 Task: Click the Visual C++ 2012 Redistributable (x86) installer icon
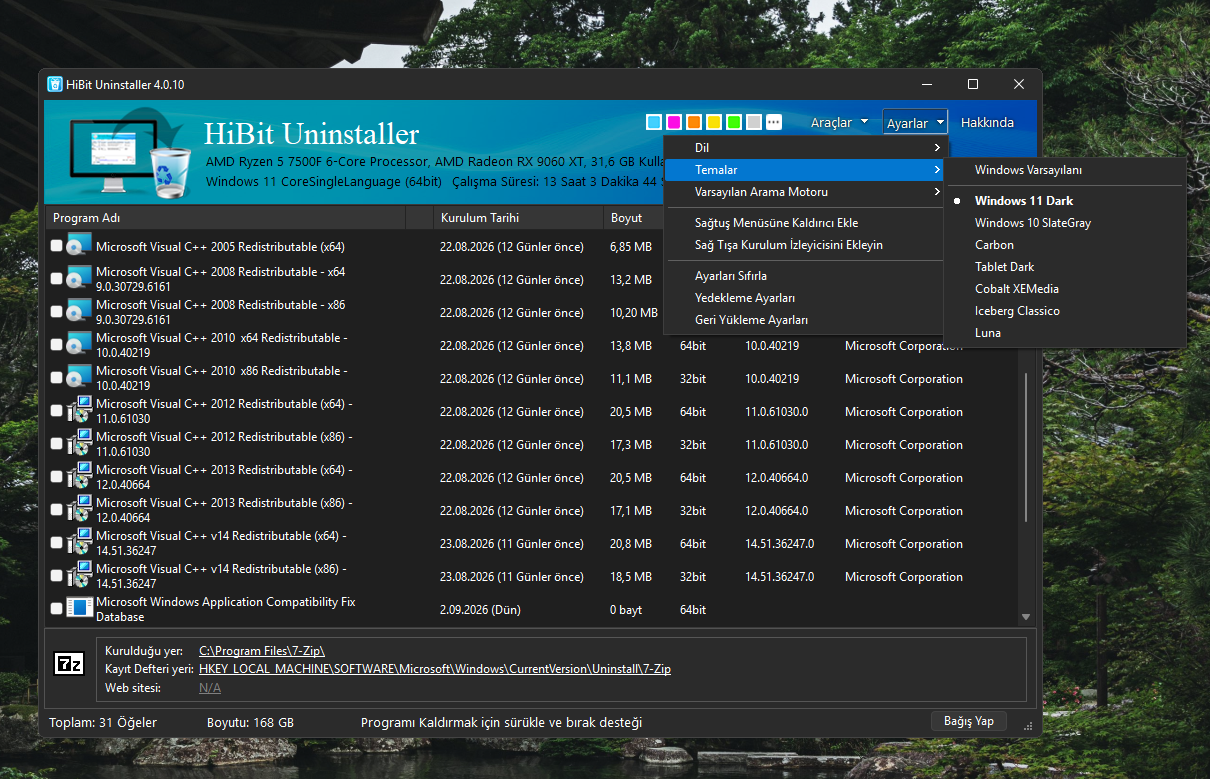point(79,444)
